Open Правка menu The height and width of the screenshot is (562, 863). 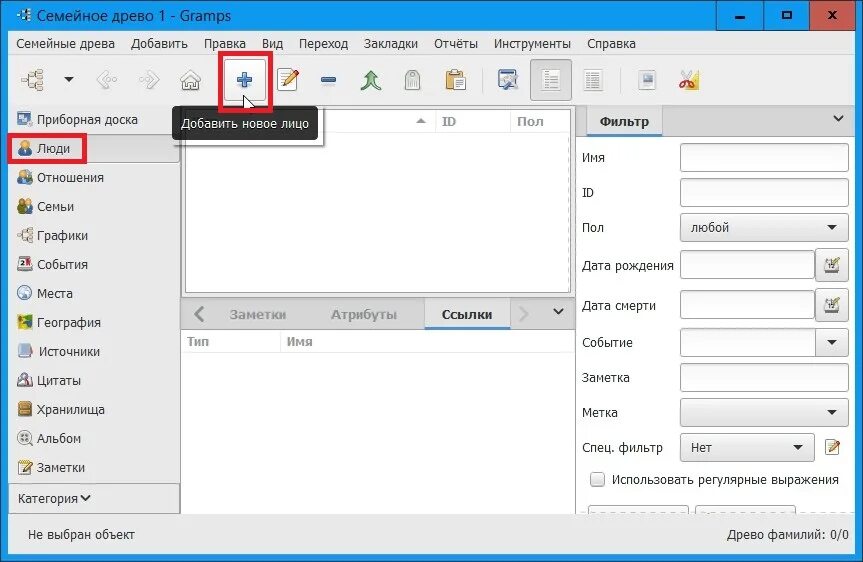coord(225,43)
